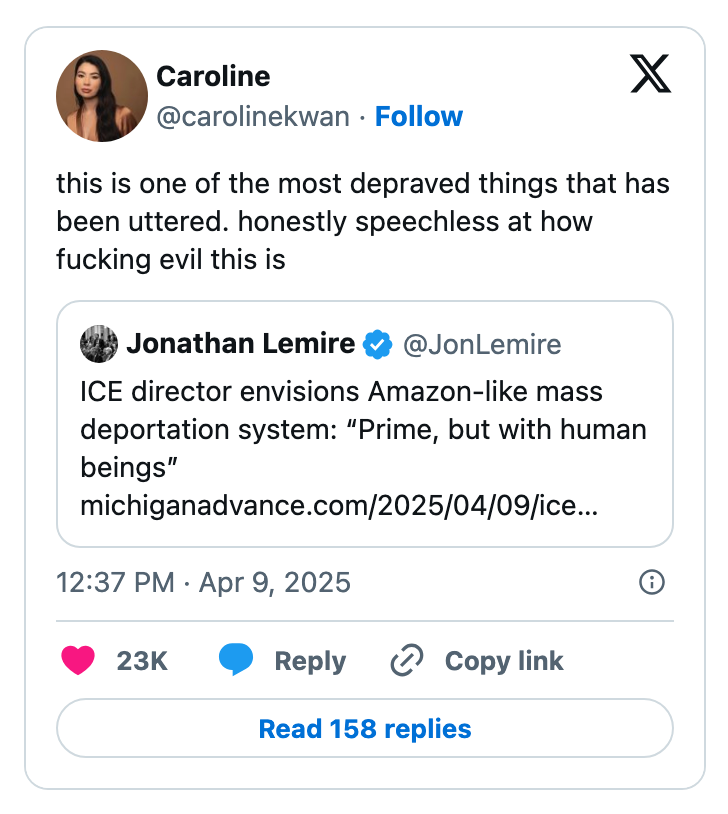Click the Follow button
Screen dimensions: 728x814
419,117
